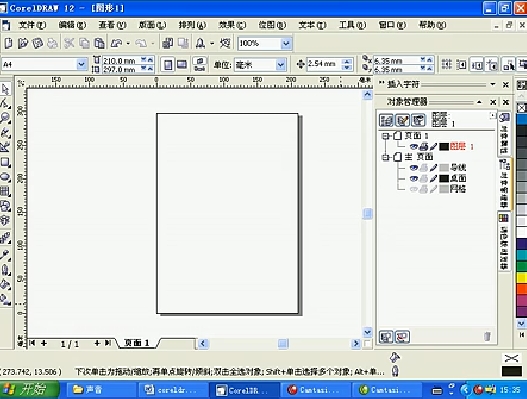This screenshot has height=399, width=527.
Task: Open the Undo history dropdown arrow
Action: point(128,43)
